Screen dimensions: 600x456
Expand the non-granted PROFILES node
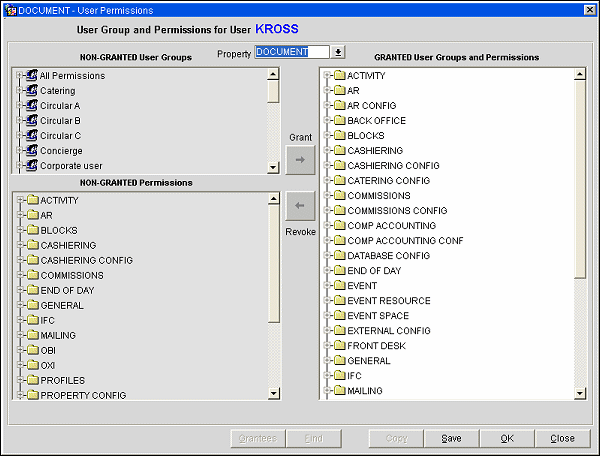(19, 381)
